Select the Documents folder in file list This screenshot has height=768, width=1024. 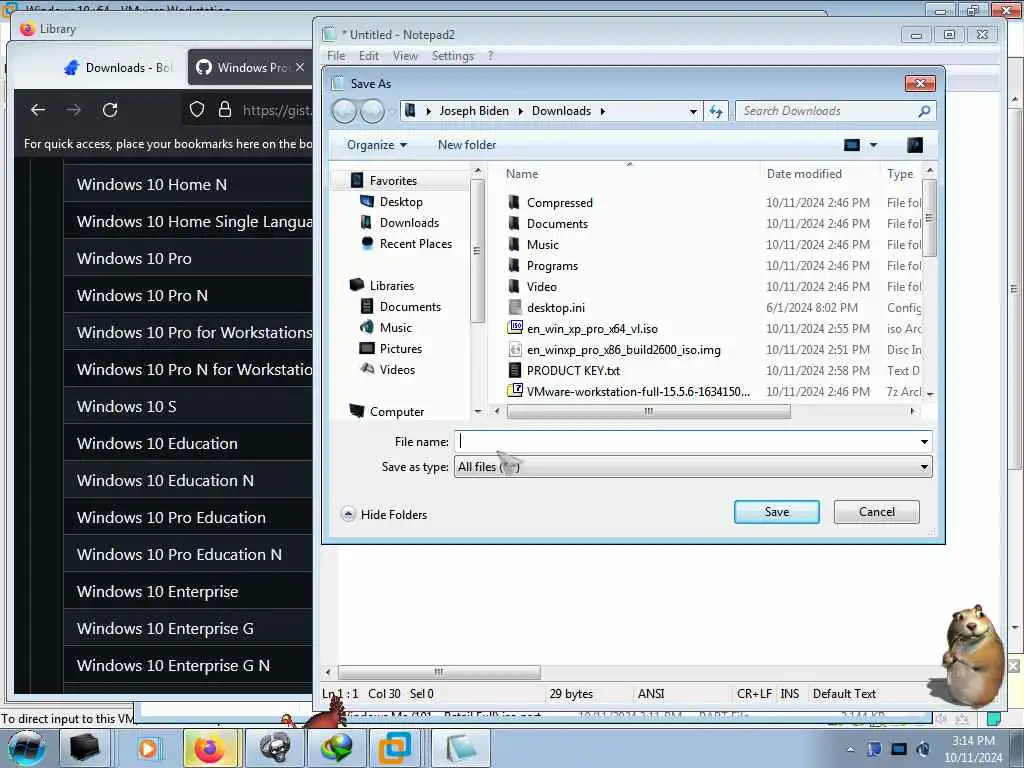(x=557, y=224)
